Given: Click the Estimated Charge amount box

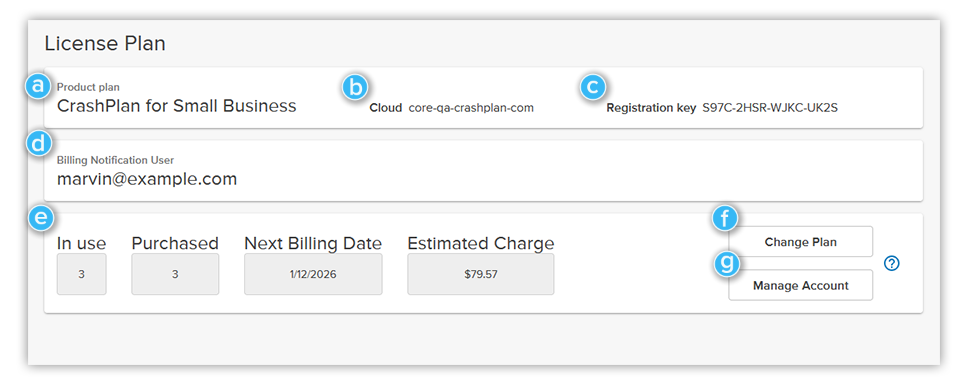Looking at the screenshot, I should pyautogui.click(x=481, y=274).
